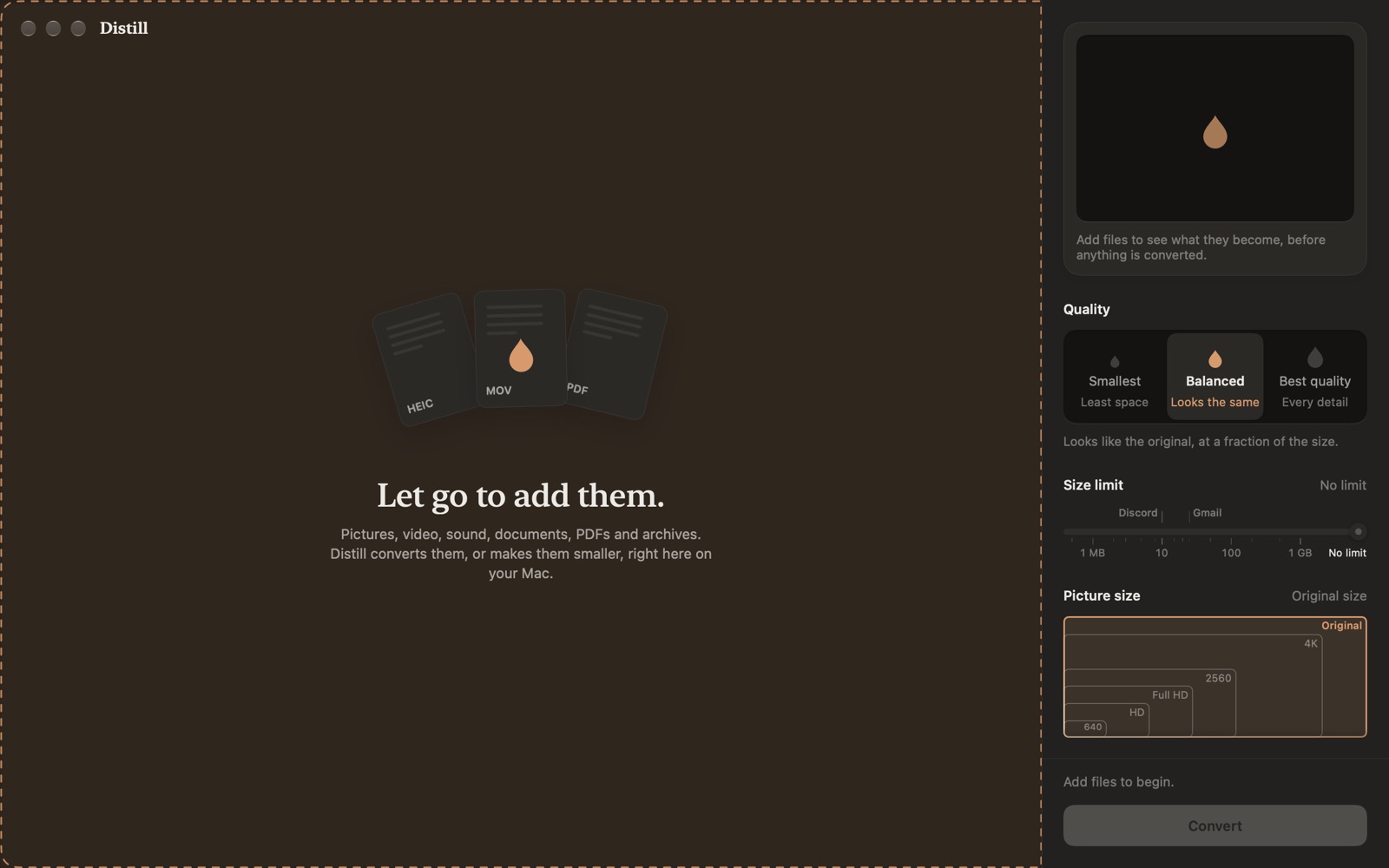
Task: Click the droplet icon in the preview pane
Action: point(1215,132)
